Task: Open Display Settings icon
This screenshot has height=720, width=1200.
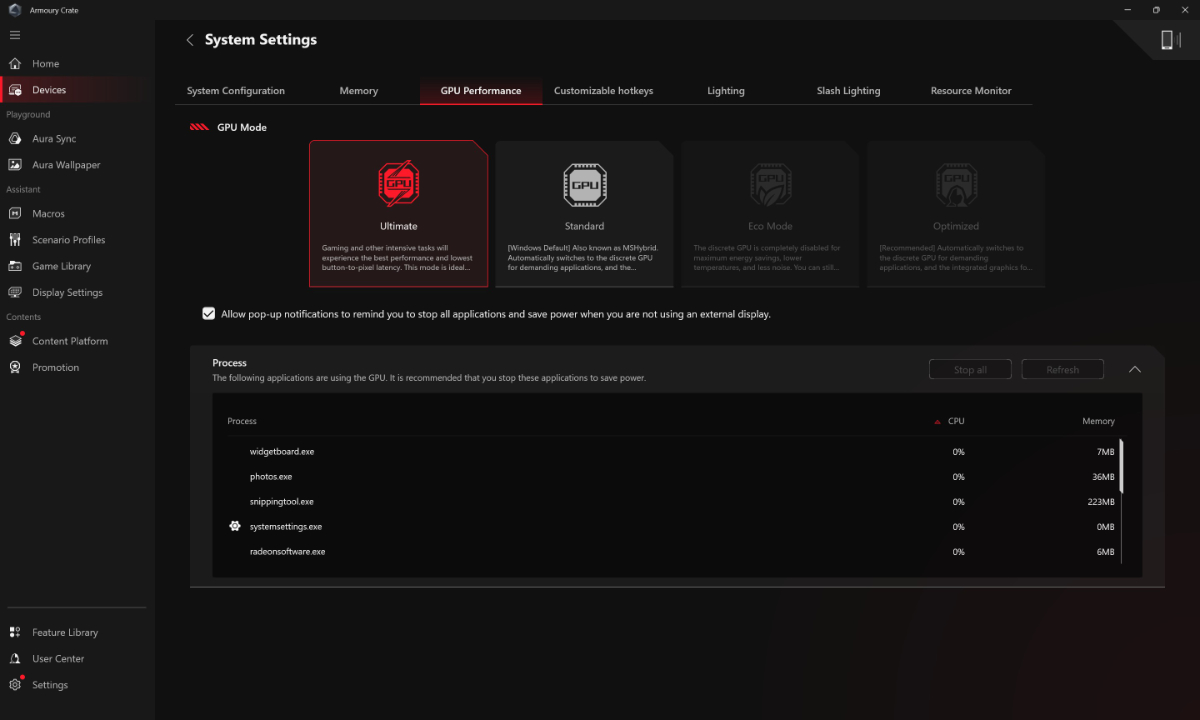Action: coord(15,293)
